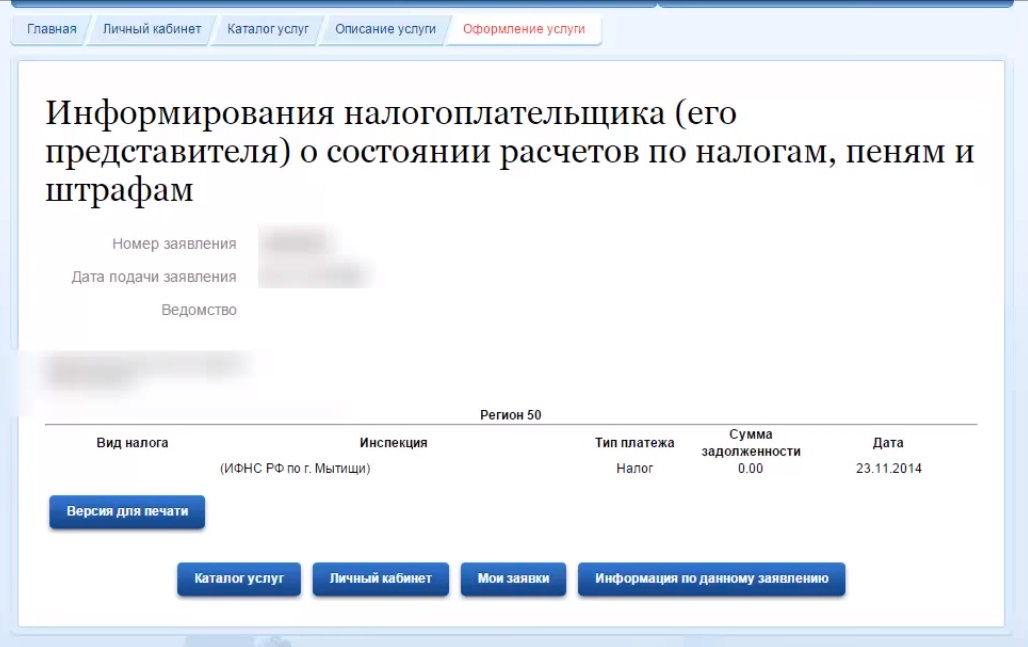Switch to the Описание услуги breadcrumb tab
The width and height of the screenshot is (1028, 647).
(x=385, y=29)
